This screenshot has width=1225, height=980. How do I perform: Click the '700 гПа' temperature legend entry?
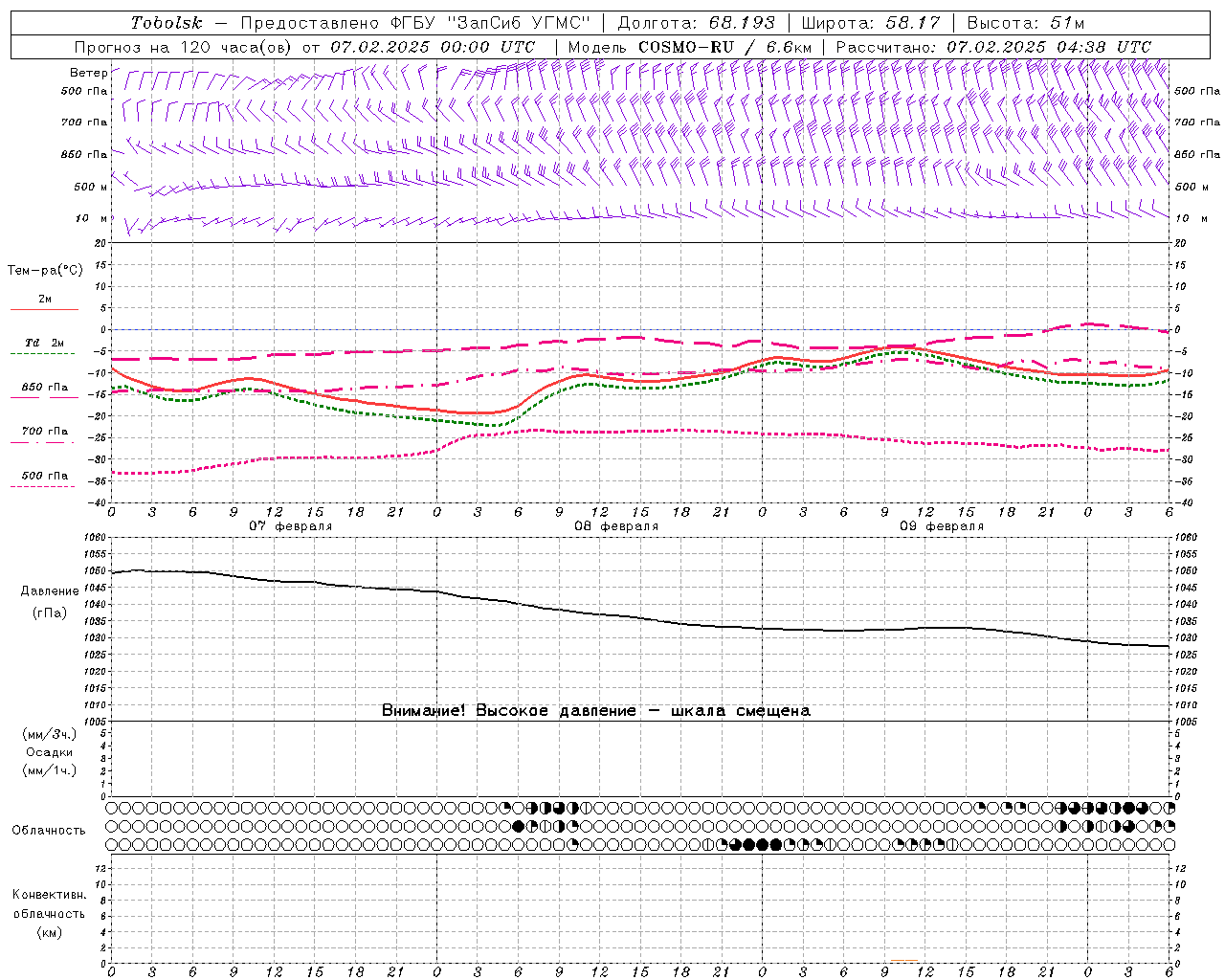(44, 432)
